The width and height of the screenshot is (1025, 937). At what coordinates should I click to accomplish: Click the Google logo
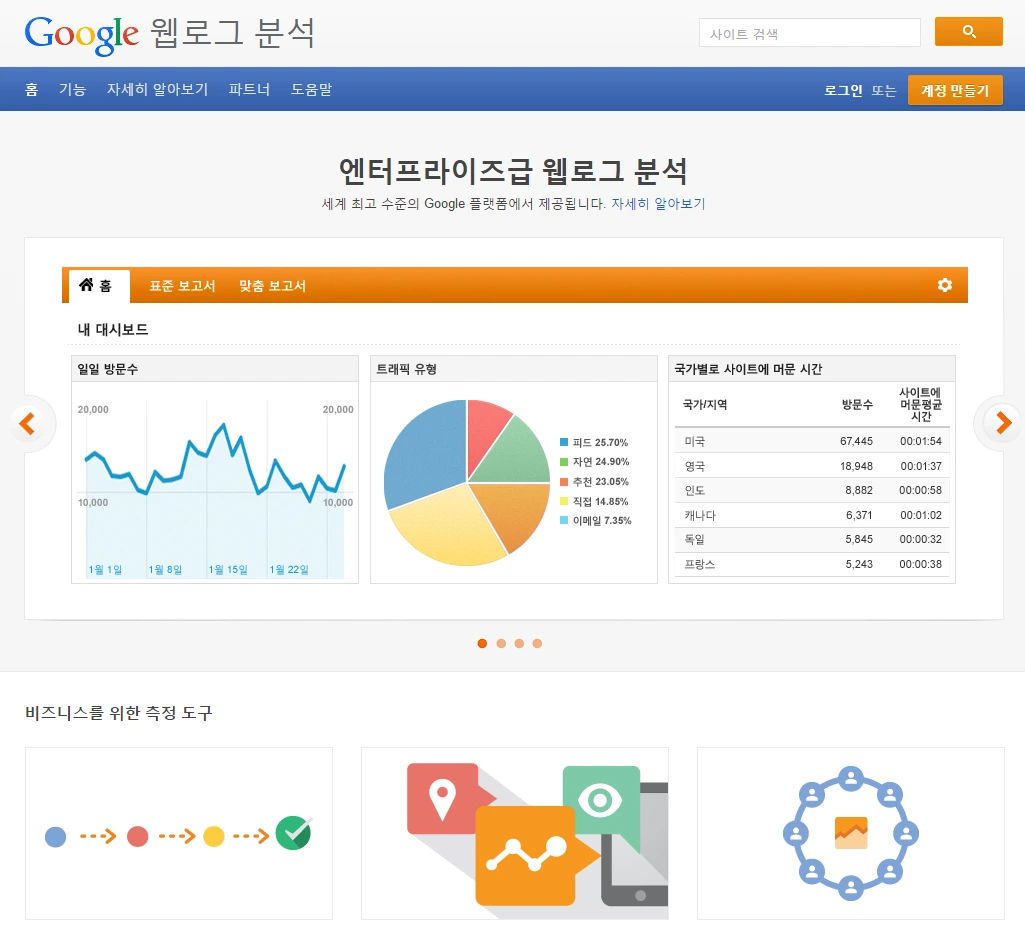pyautogui.click(x=82, y=34)
